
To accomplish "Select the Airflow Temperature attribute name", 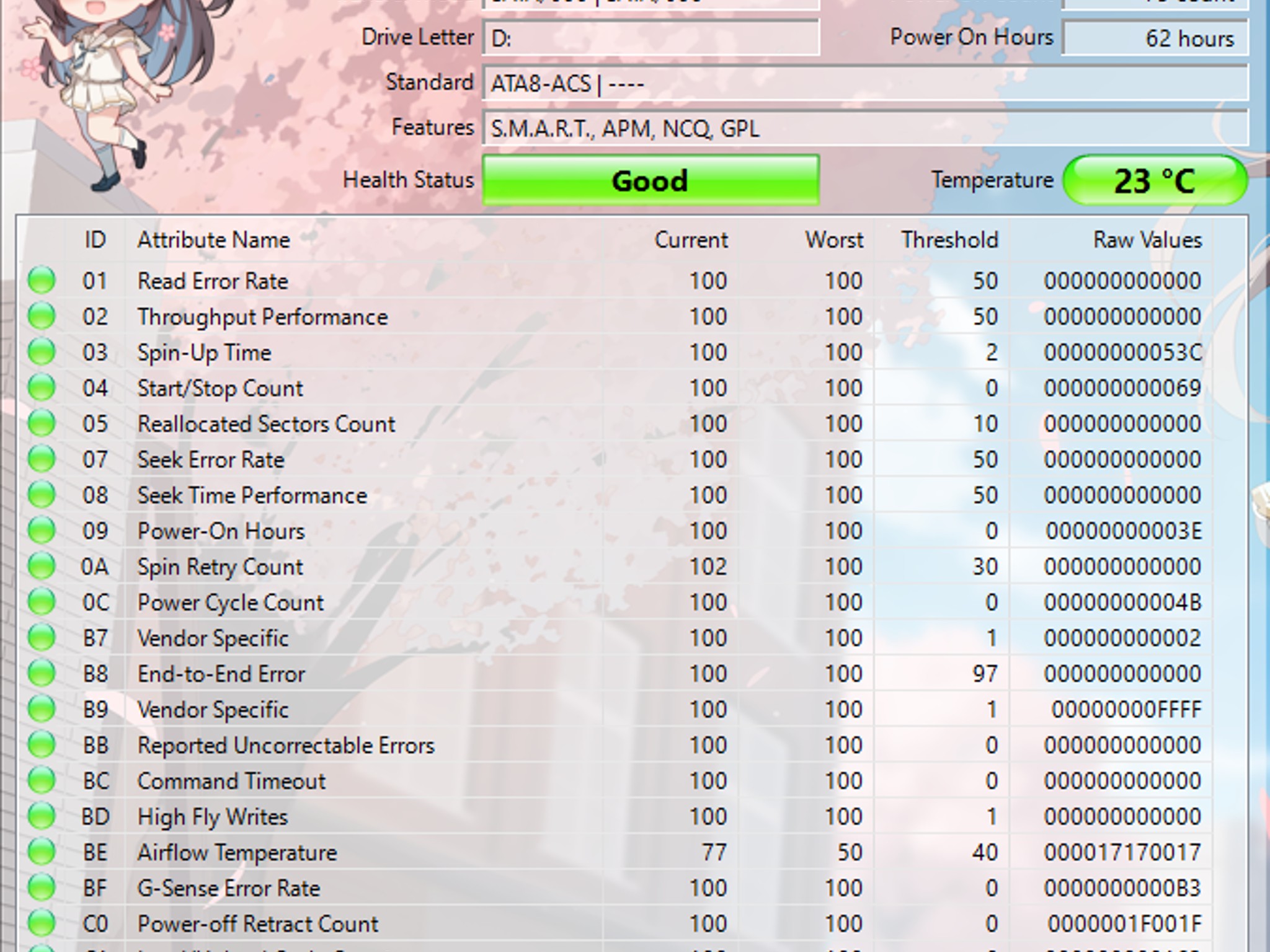I will (237, 853).
